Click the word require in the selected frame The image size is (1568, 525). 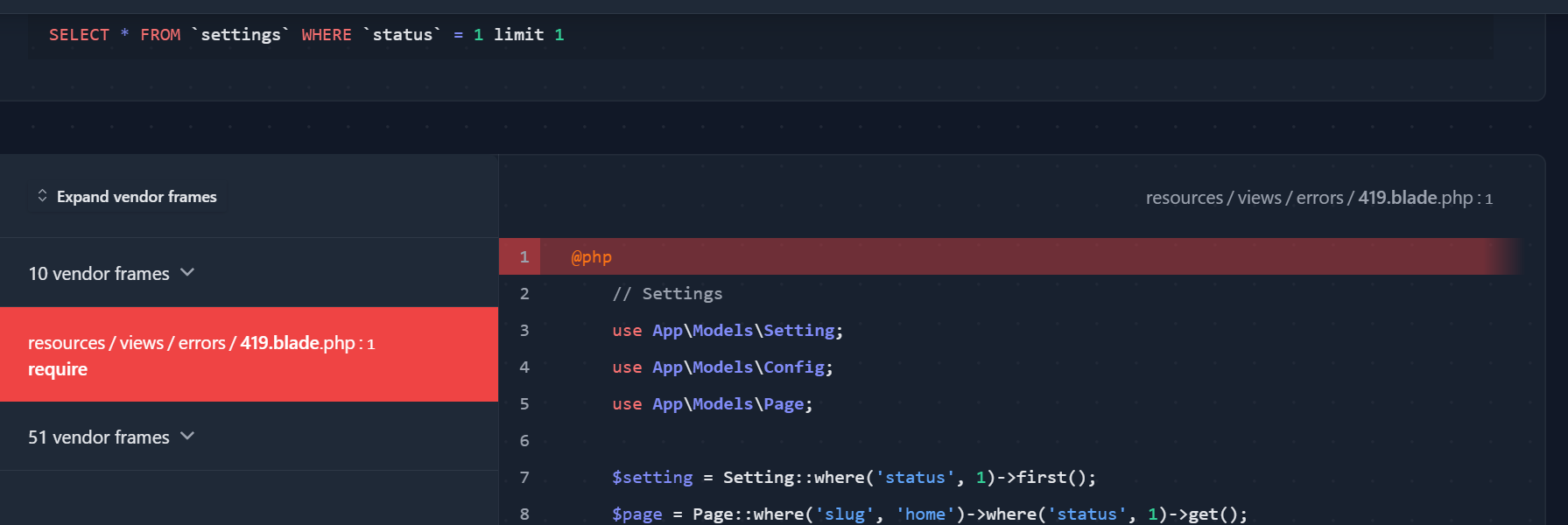point(58,369)
